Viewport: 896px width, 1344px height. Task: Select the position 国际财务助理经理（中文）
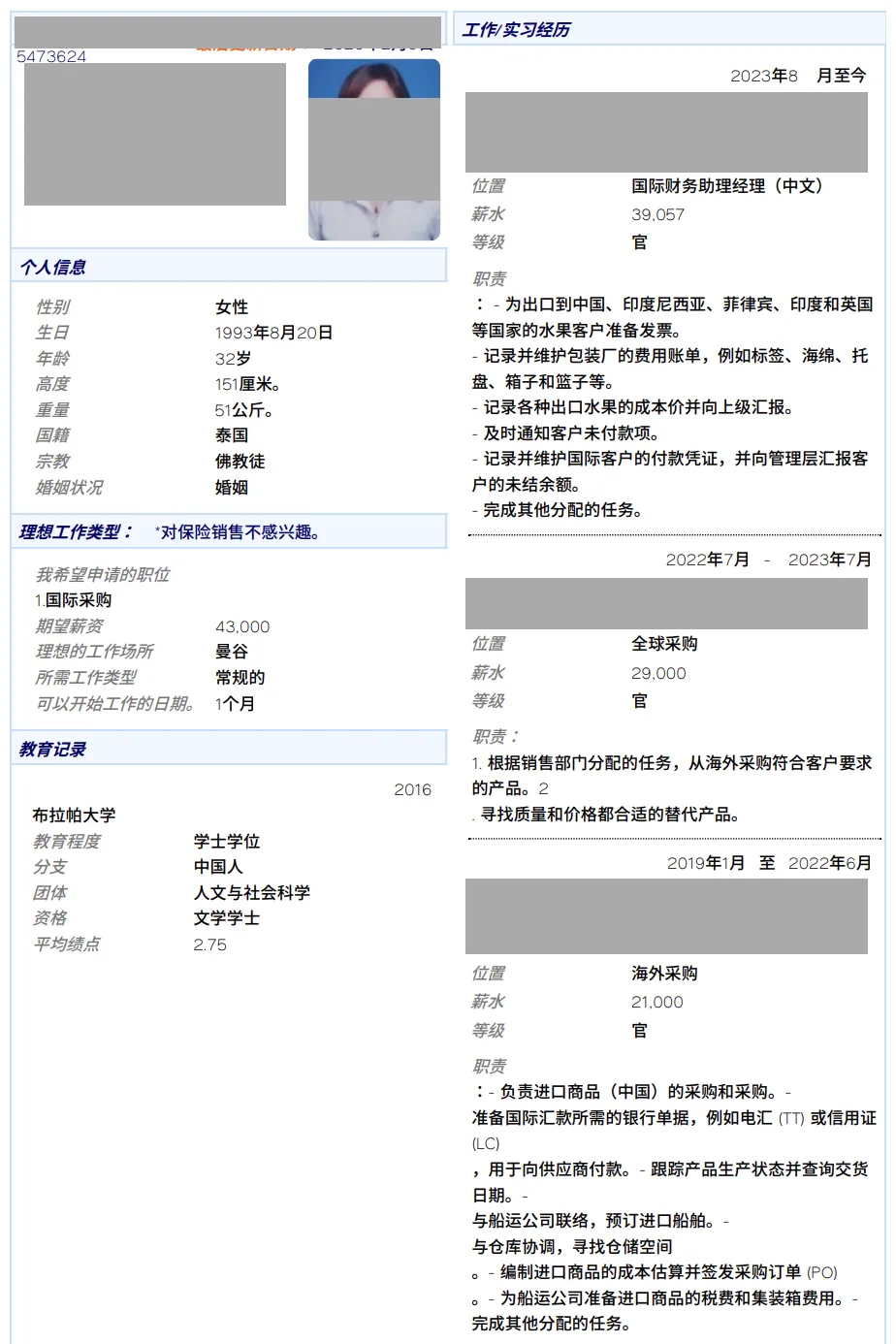coord(727,186)
